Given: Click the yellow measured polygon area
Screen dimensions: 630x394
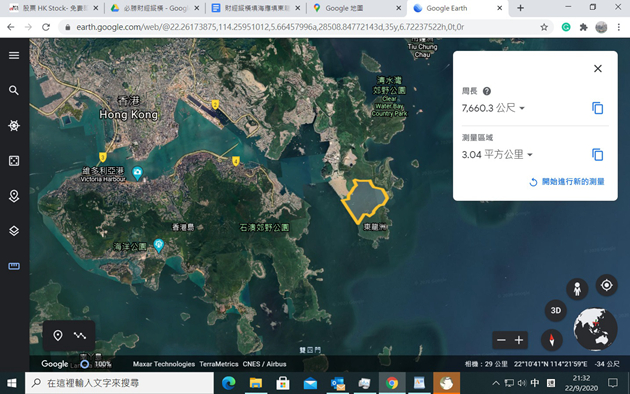Looking at the screenshot, I should point(364,201).
